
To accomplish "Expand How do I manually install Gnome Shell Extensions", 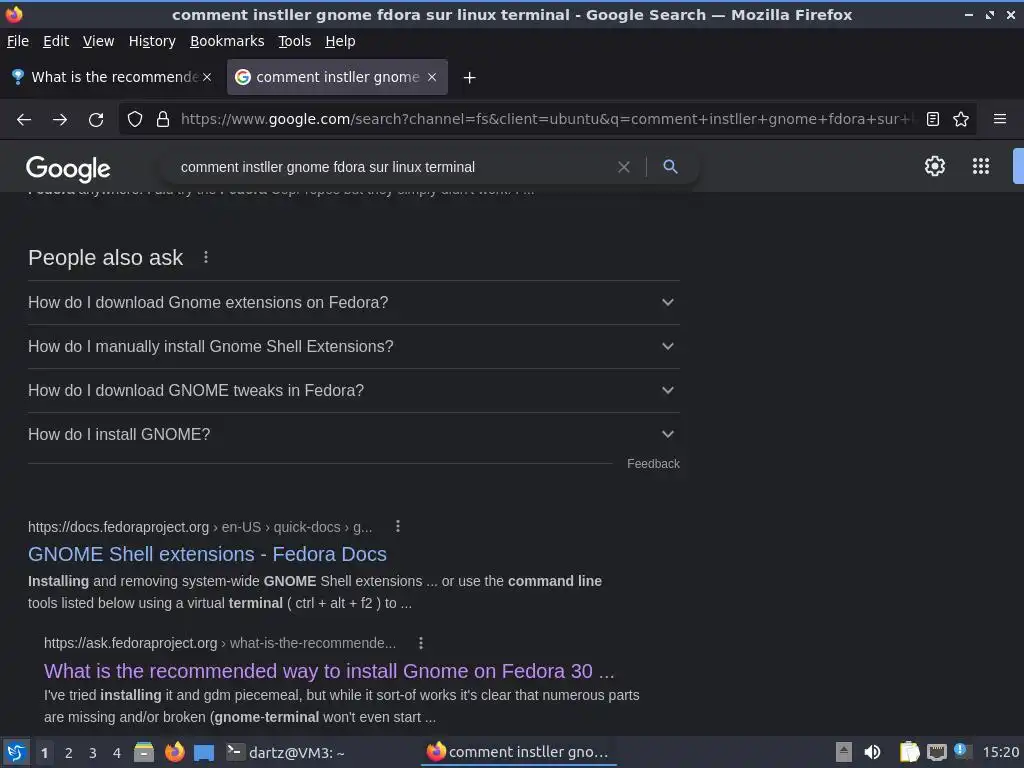I will 353,346.
